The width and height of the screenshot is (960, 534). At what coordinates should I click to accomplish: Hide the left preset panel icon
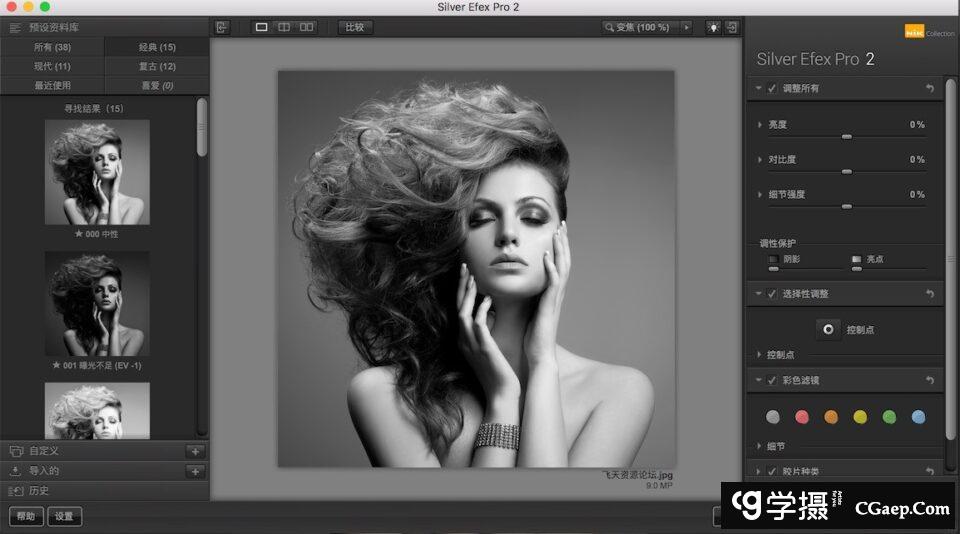coord(221,27)
